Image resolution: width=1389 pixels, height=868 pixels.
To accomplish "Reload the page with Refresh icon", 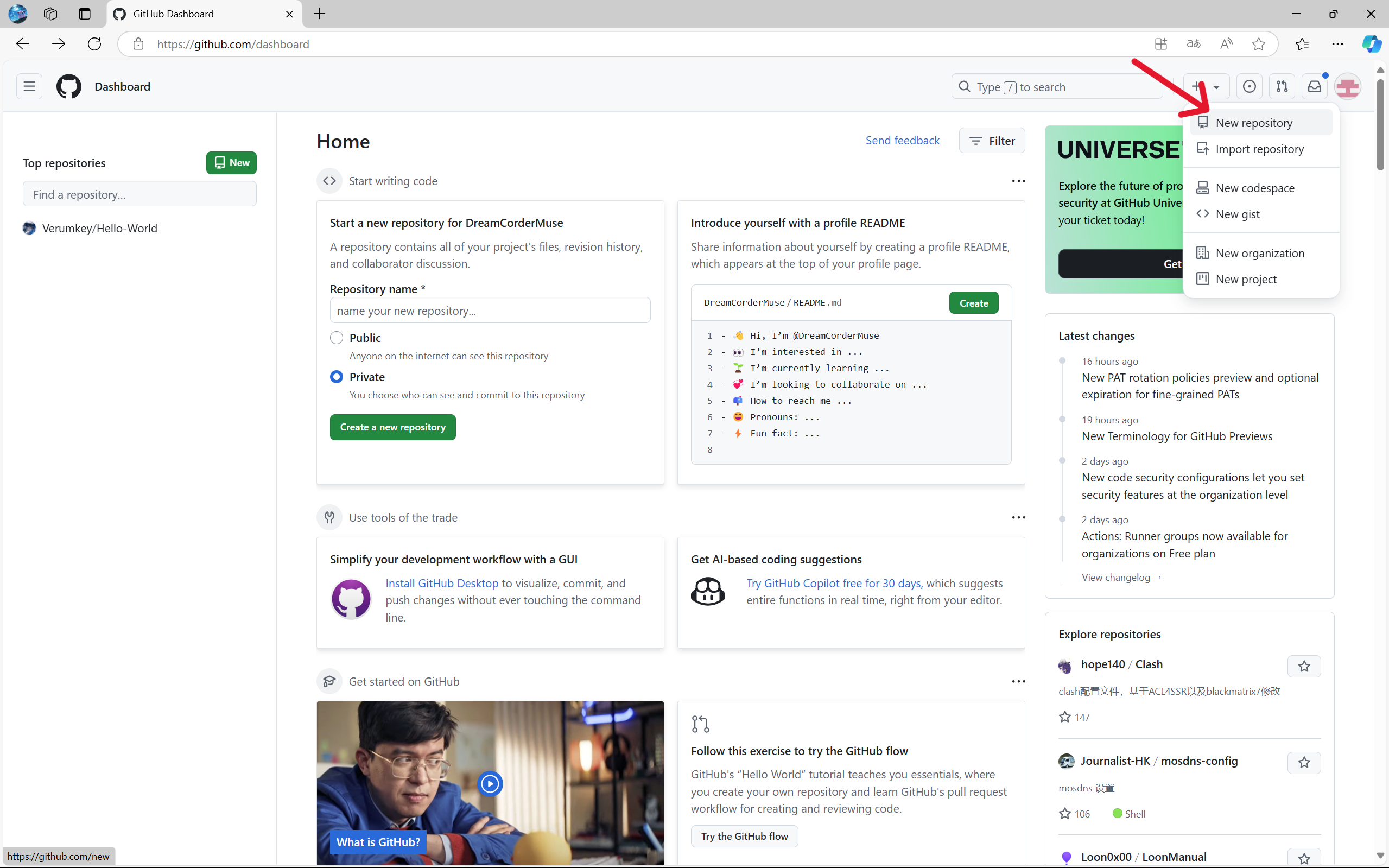I will coord(94,44).
